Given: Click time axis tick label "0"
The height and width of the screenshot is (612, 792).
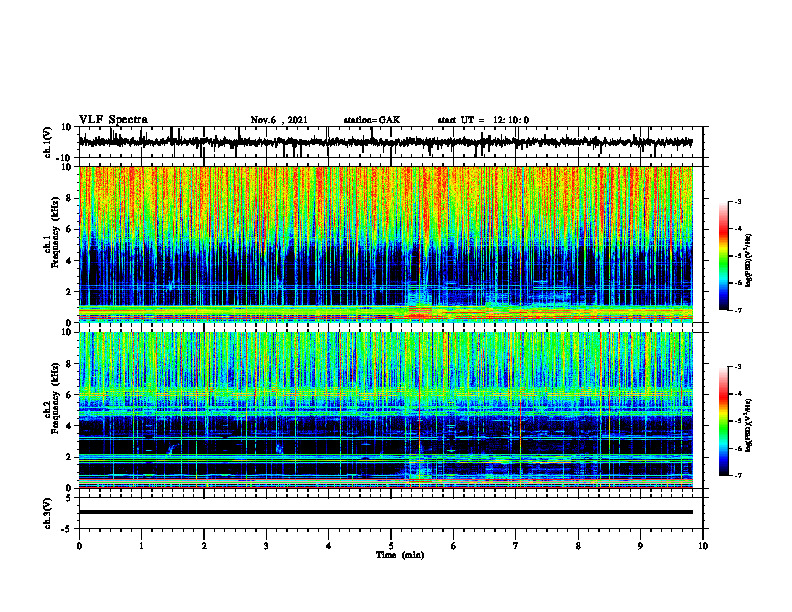Looking at the screenshot, I should click(x=79, y=546).
